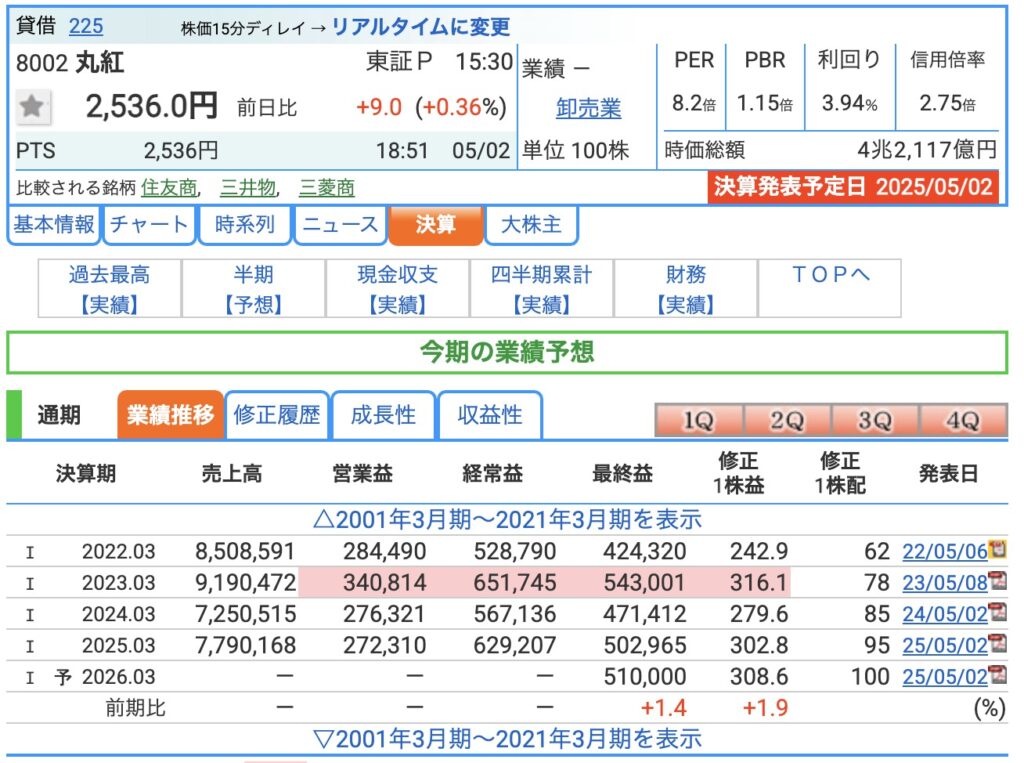Open compared stock 三井物

tap(248, 188)
